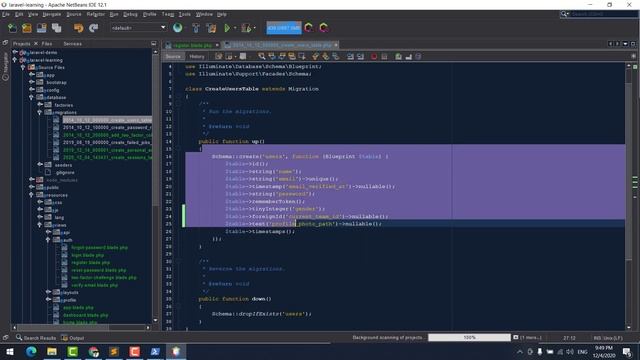Toggle Highlight Search in editor toolbar
This screenshot has height=360, width=640.
292,56
